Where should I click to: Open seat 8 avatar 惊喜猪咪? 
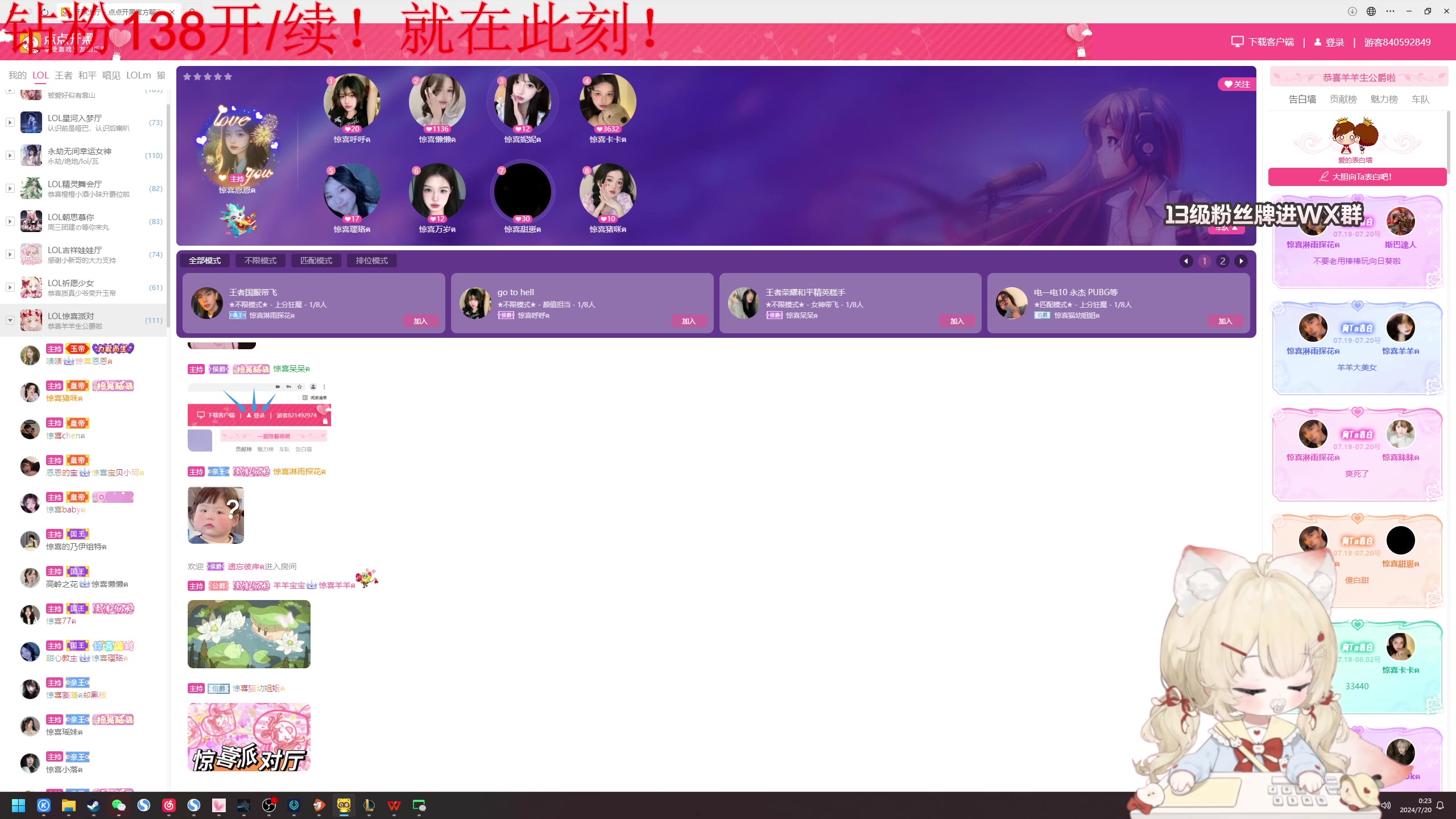coord(608,192)
